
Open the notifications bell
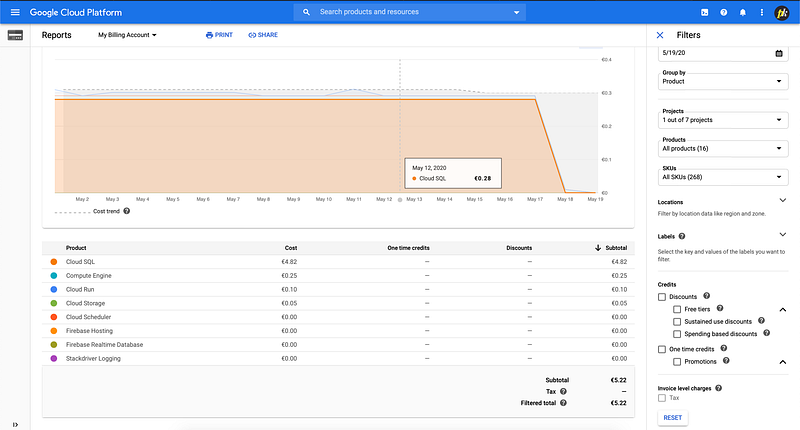(743, 12)
